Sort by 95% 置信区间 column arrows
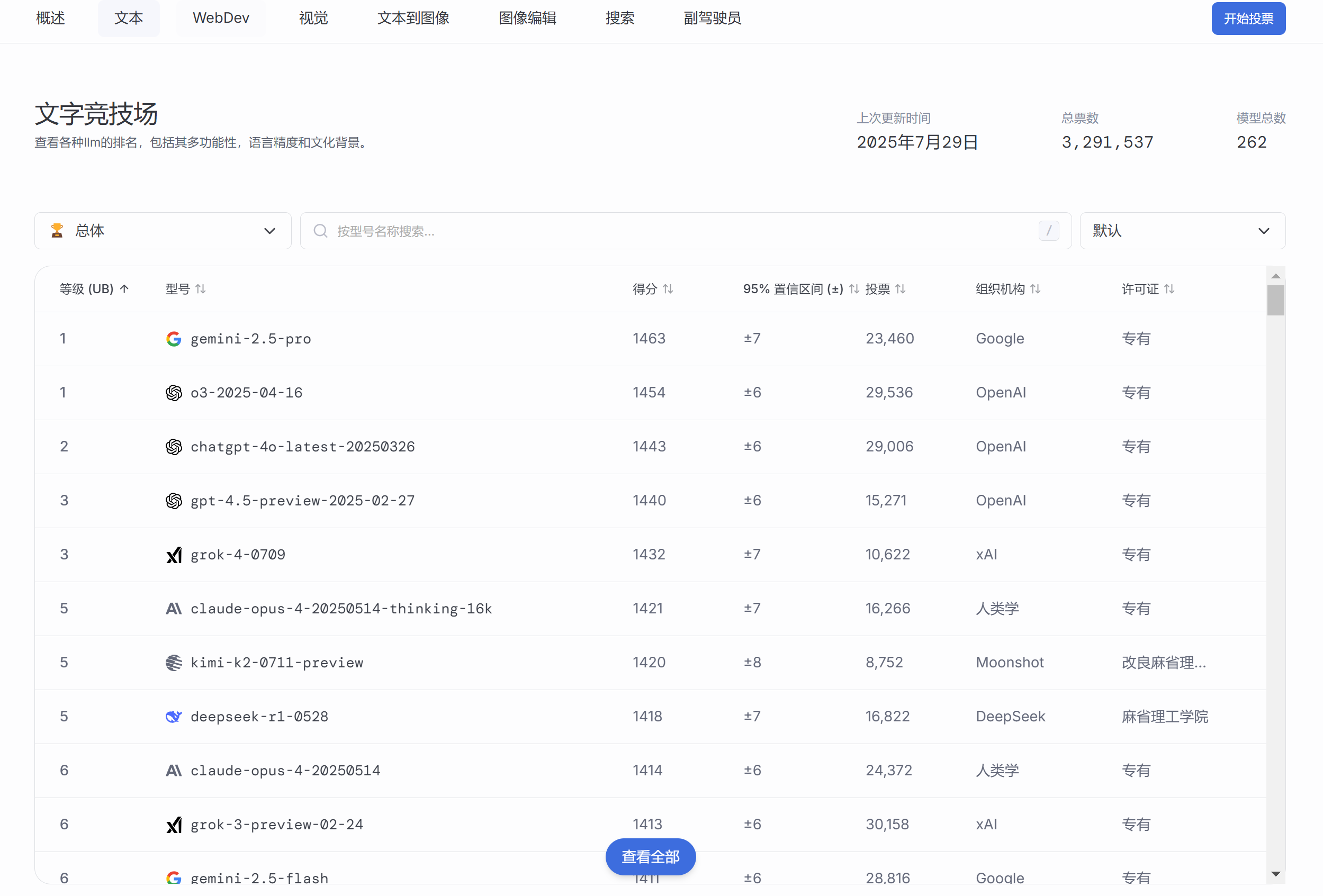This screenshot has width=1323, height=896. coord(854,289)
